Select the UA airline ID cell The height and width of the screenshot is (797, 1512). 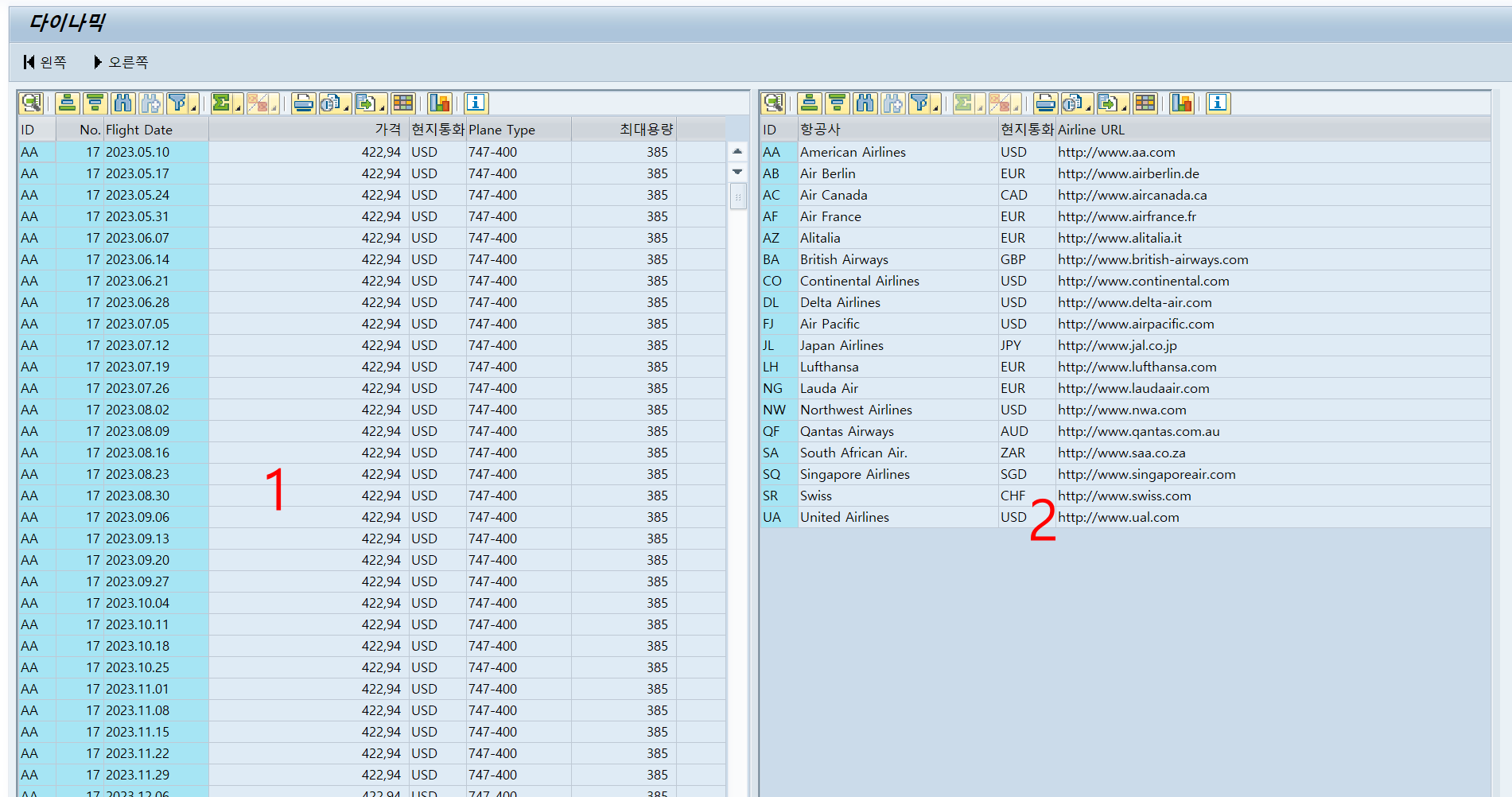[779, 517]
